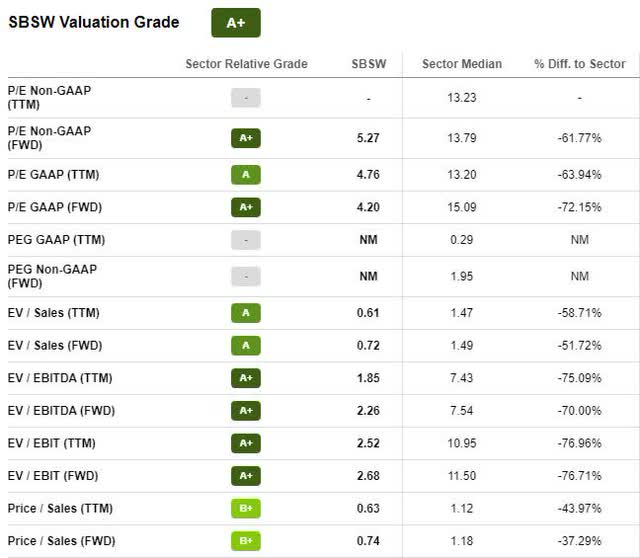Click the A badge for P/E GAAP (TTM)
The image size is (640, 558).
(x=246, y=175)
